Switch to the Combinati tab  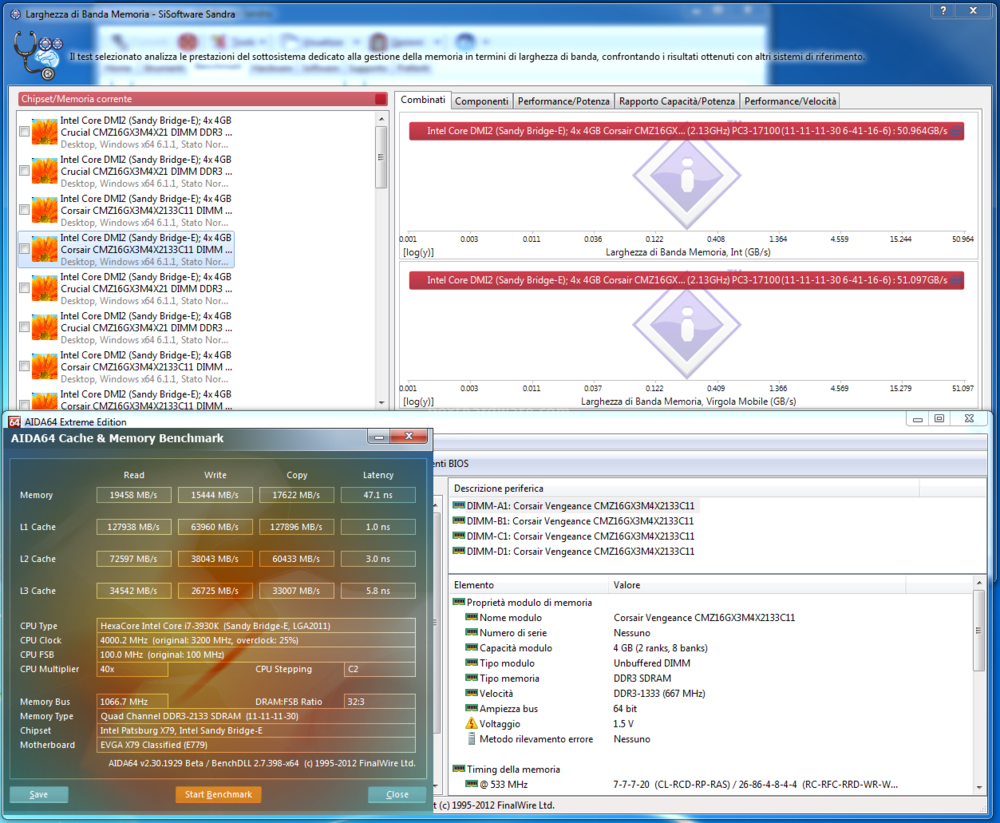(x=423, y=100)
